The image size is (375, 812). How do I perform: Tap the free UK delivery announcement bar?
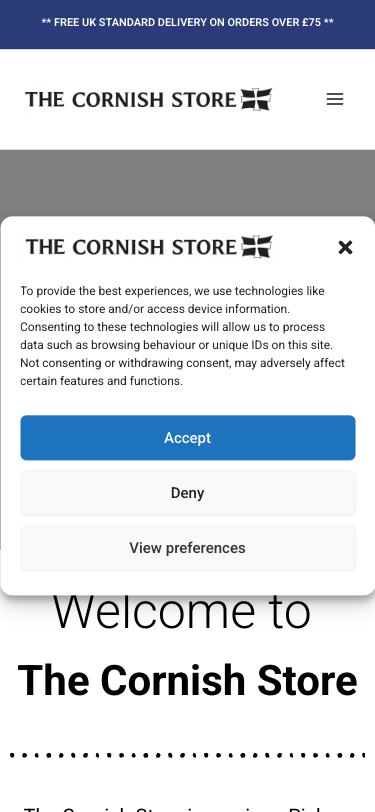(x=188, y=22)
